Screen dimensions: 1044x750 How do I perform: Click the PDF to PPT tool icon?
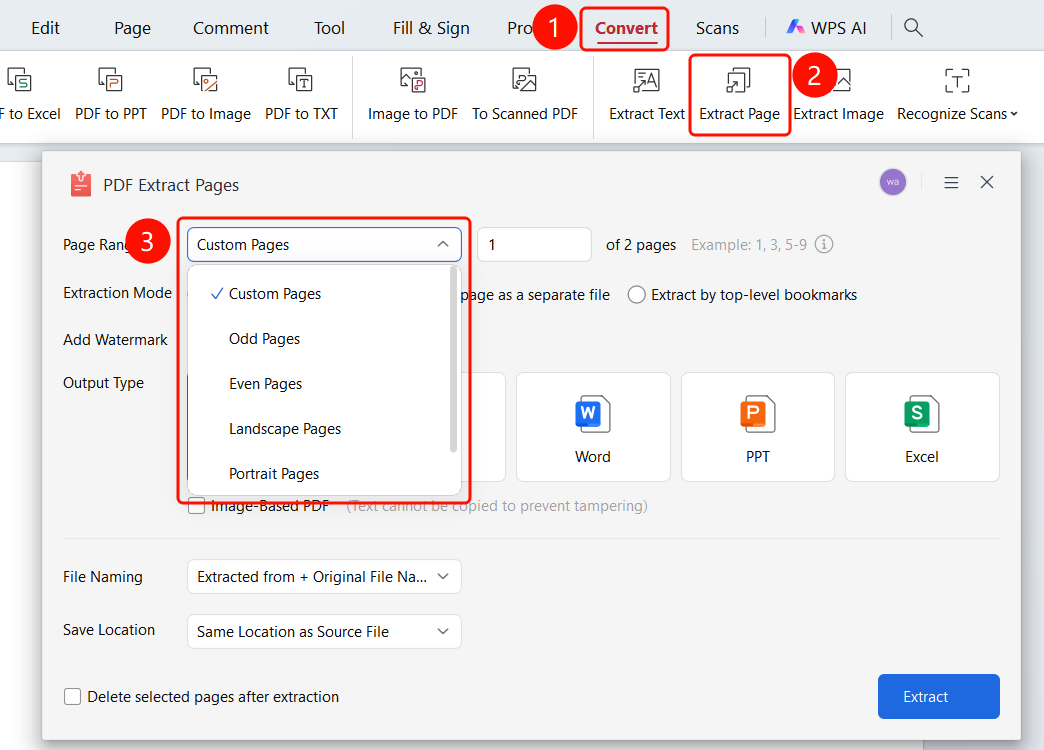[111, 80]
